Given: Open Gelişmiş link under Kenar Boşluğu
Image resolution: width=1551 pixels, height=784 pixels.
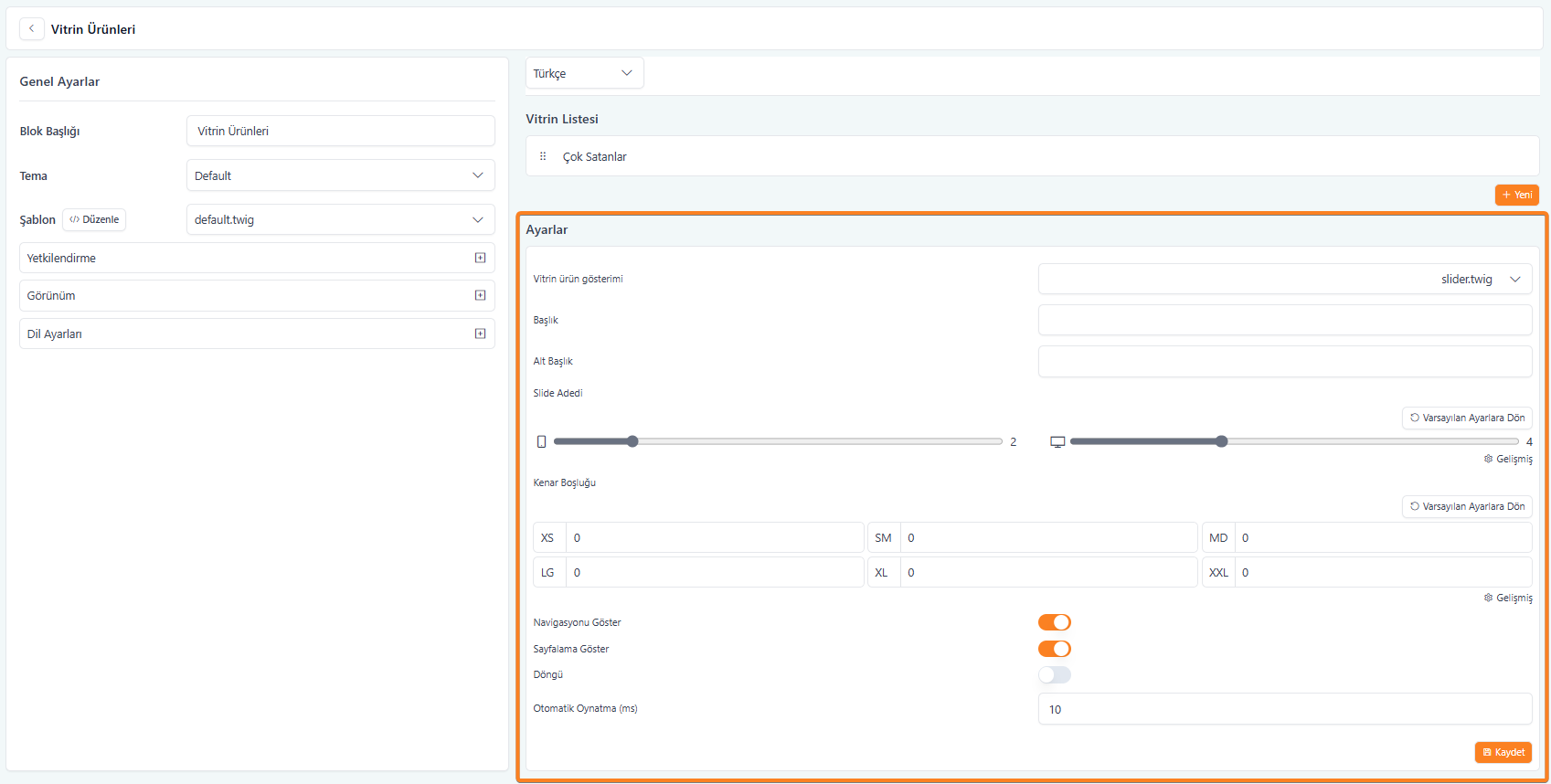Looking at the screenshot, I should (x=1508, y=598).
